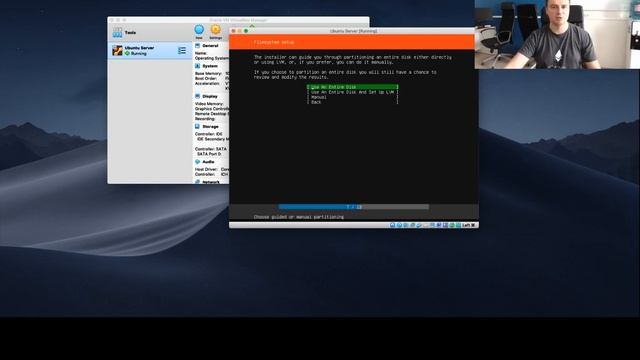
Task: Click the Recording label
Action: pos(205,119)
